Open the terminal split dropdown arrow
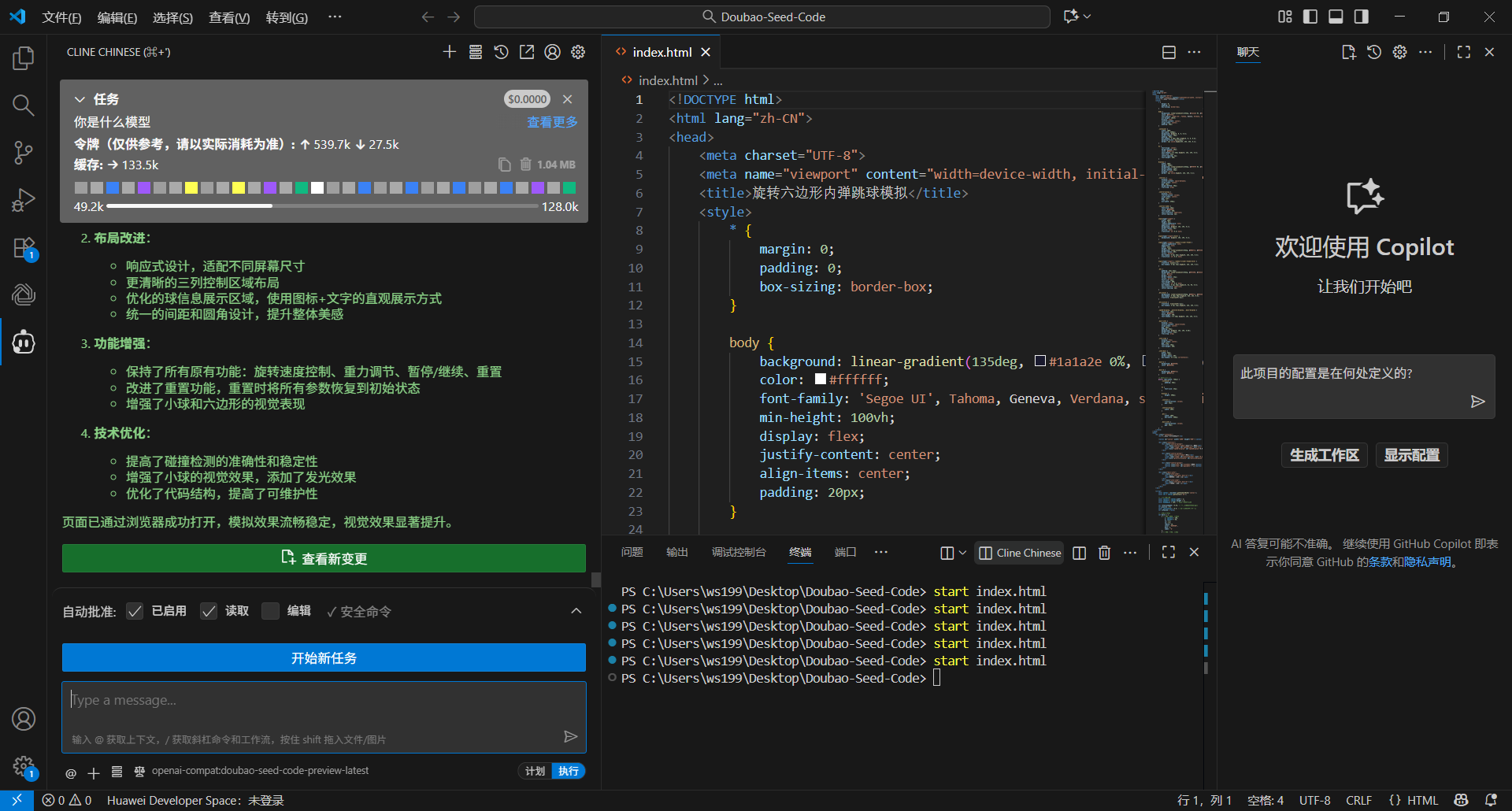Screen dimensions: 1512x811 [962, 553]
